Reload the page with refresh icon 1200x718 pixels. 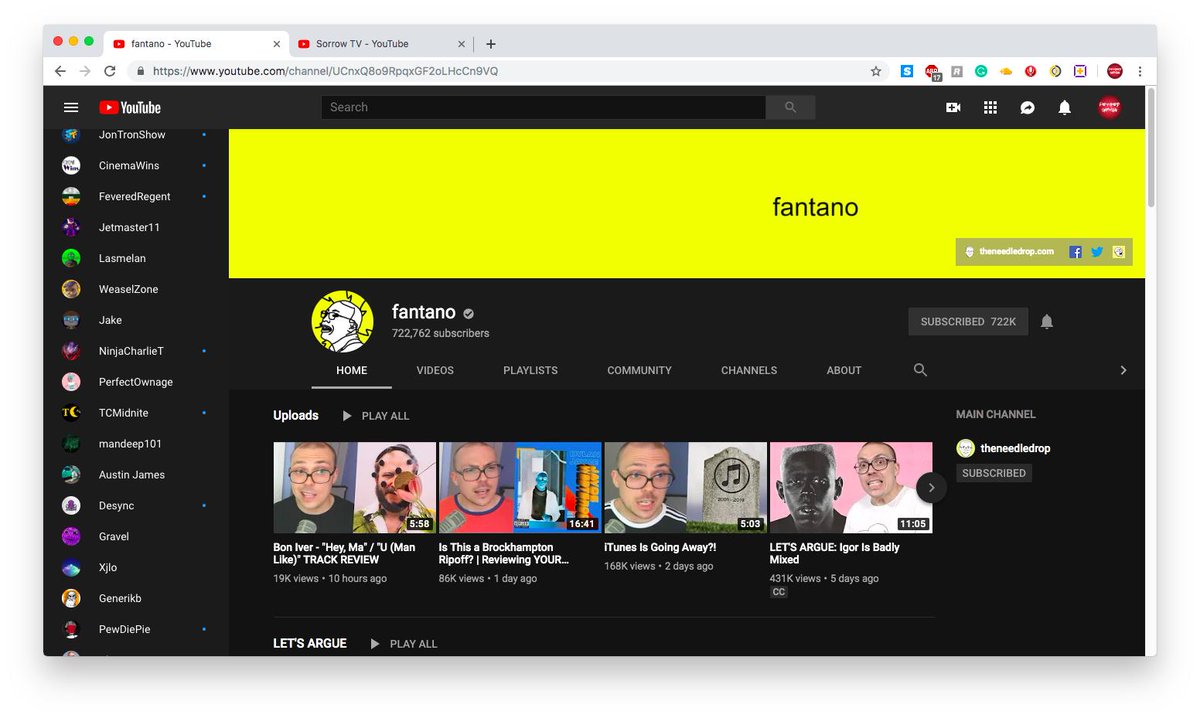[110, 71]
